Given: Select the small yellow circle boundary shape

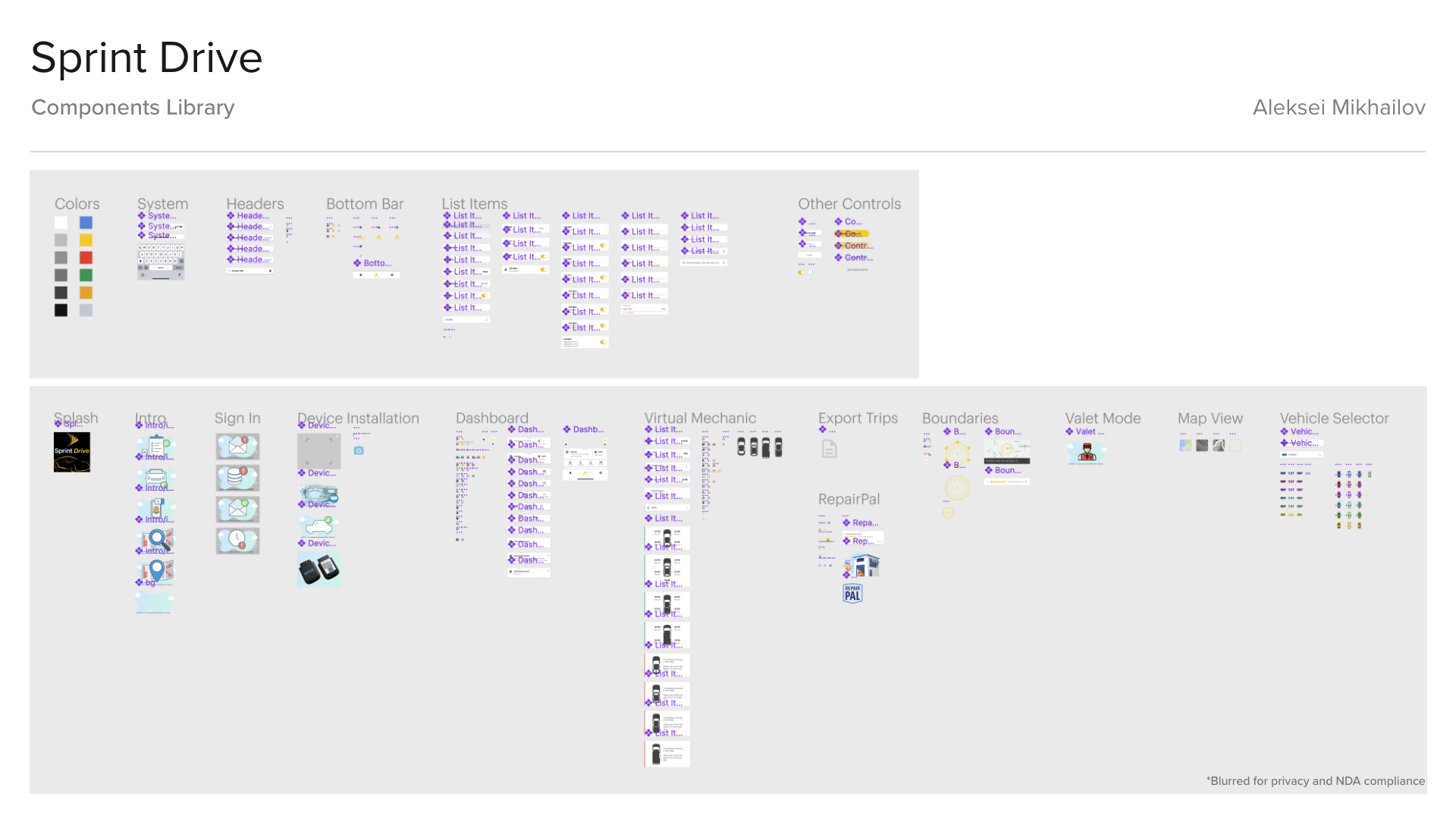Looking at the screenshot, I should 948,513.
